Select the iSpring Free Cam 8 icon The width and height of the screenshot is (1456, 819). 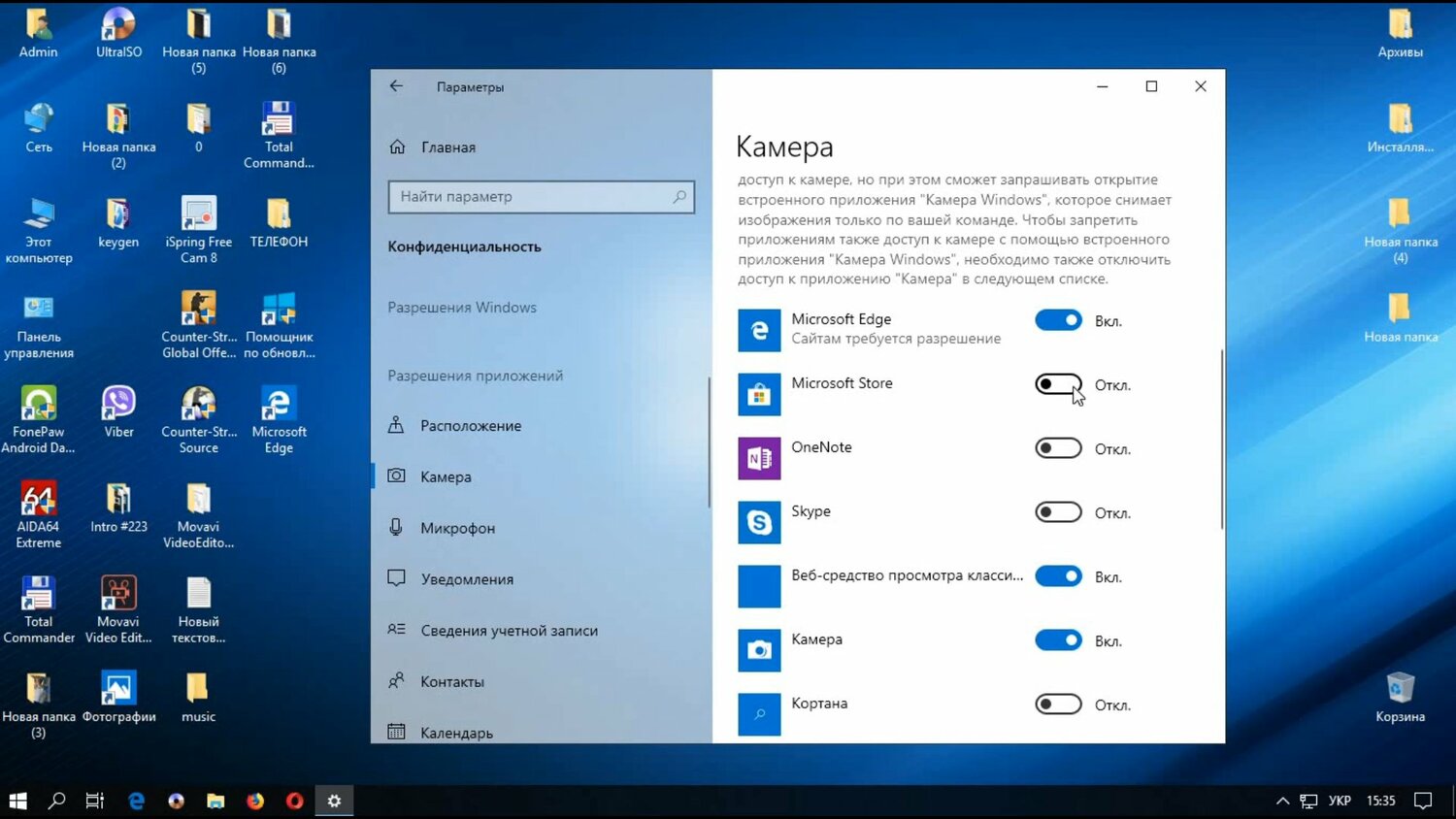pos(198,230)
